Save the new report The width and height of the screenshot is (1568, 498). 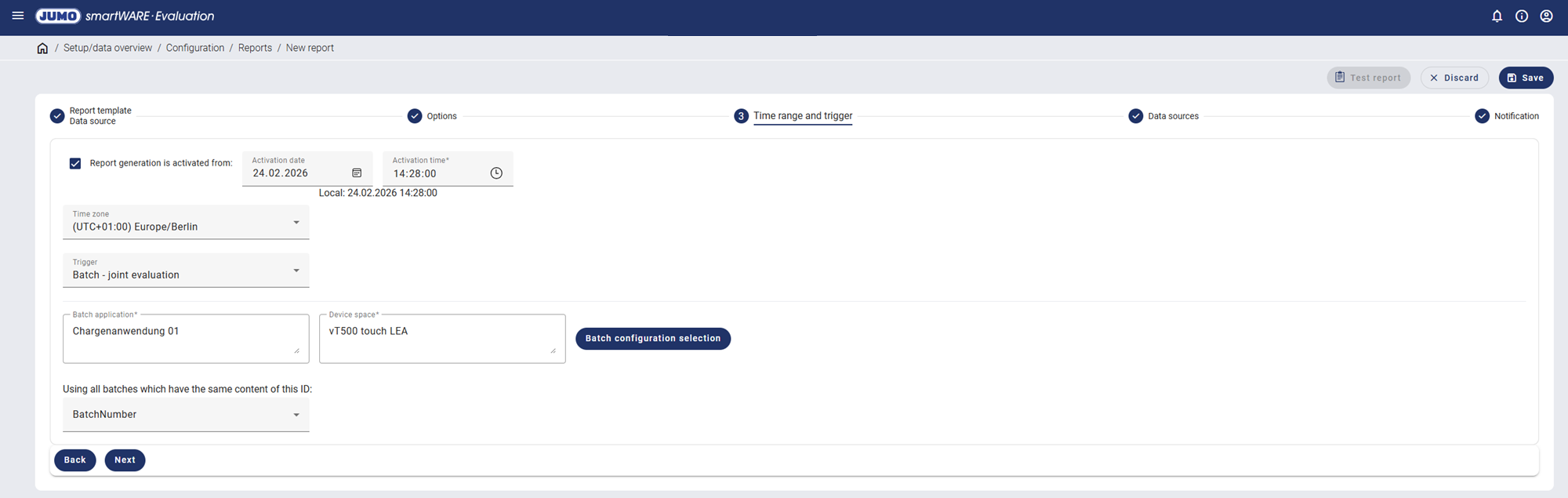click(1526, 78)
